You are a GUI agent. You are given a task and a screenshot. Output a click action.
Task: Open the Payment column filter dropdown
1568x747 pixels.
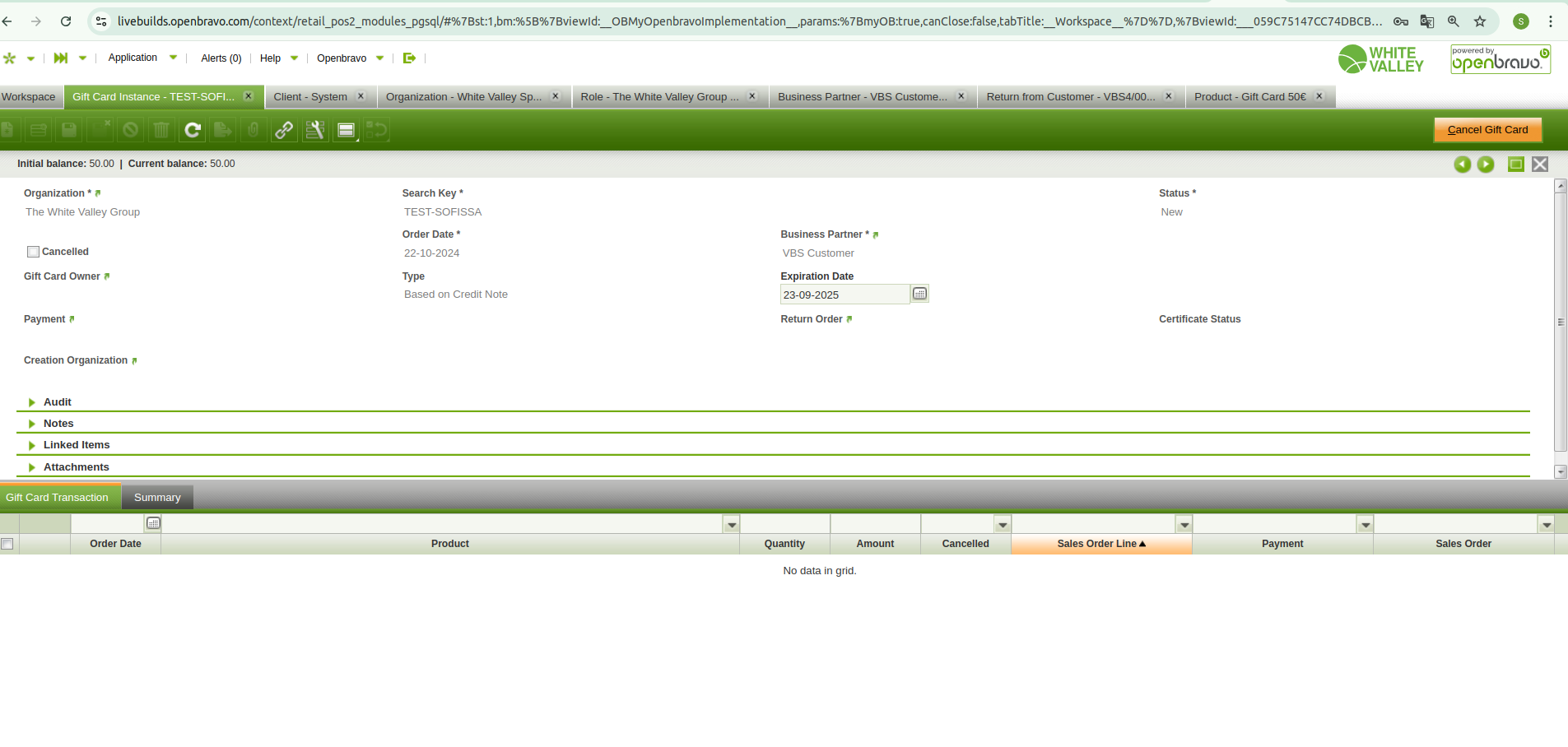[x=1366, y=524]
